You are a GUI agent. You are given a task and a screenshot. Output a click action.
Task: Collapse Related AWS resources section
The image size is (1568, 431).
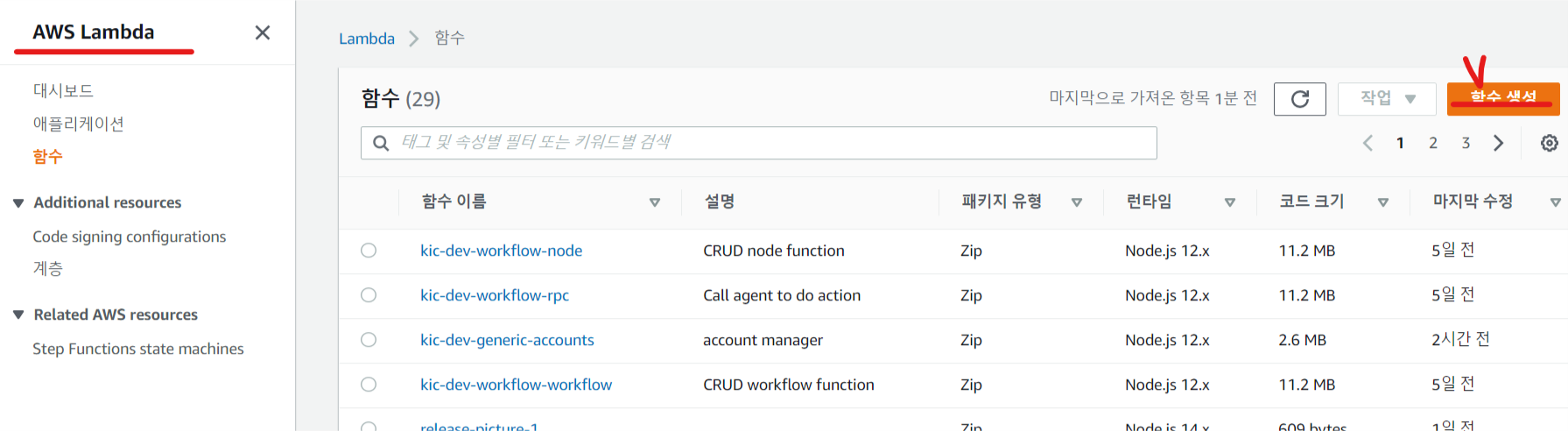[x=18, y=315]
